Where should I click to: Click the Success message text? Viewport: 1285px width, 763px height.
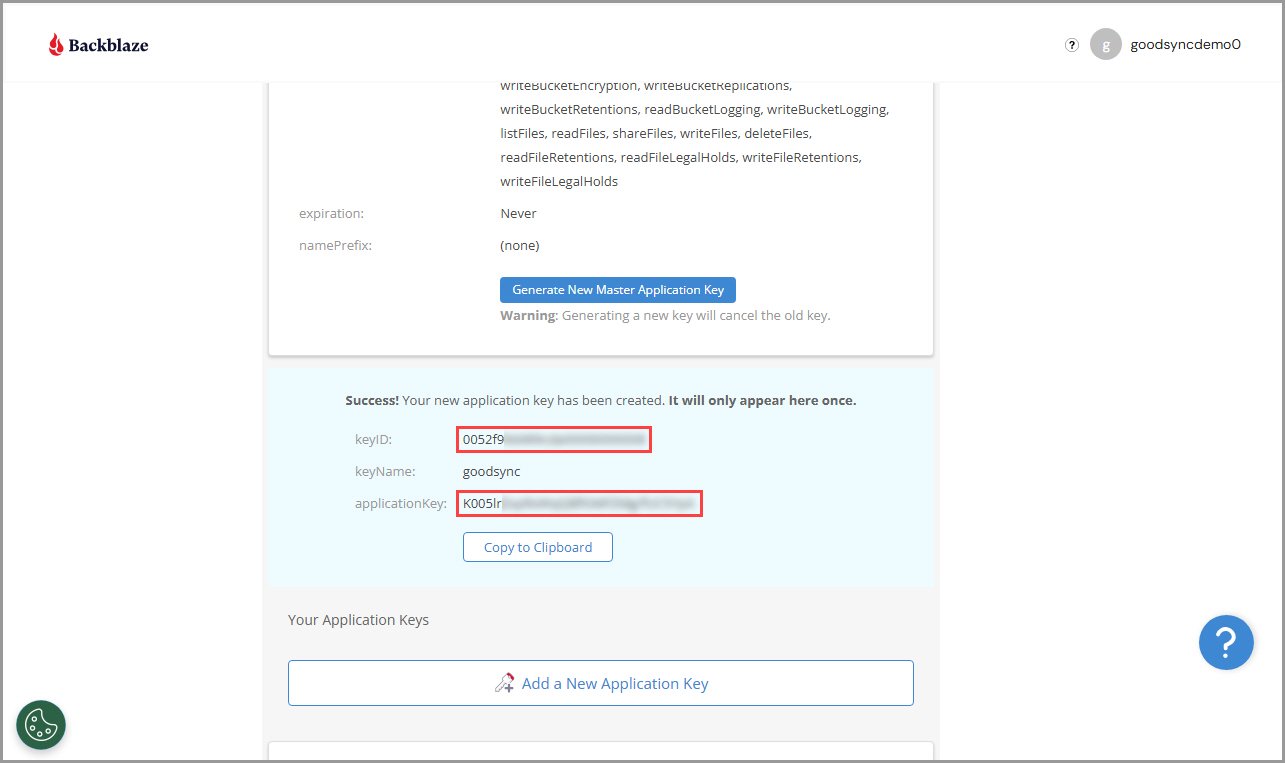(x=600, y=400)
